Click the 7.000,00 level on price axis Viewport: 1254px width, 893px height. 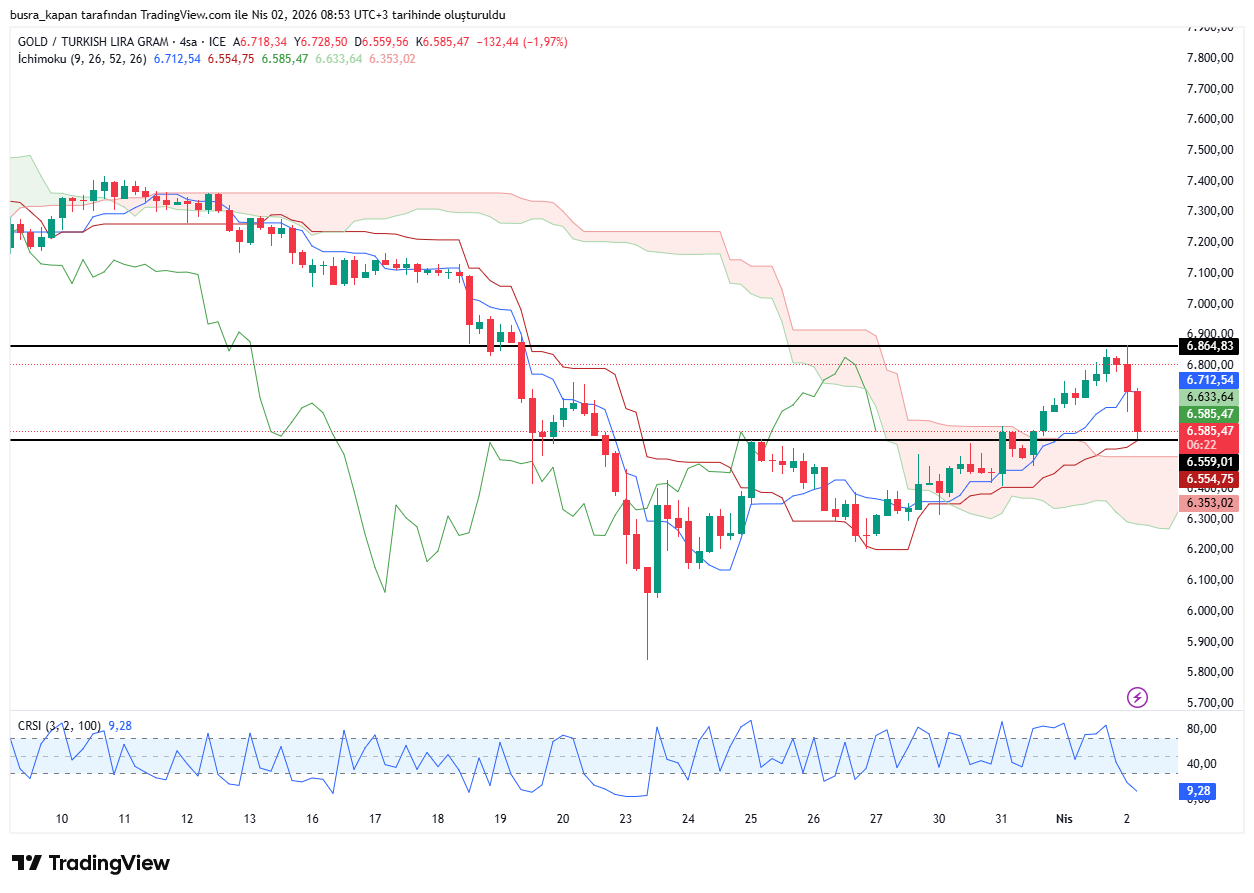pos(1210,304)
